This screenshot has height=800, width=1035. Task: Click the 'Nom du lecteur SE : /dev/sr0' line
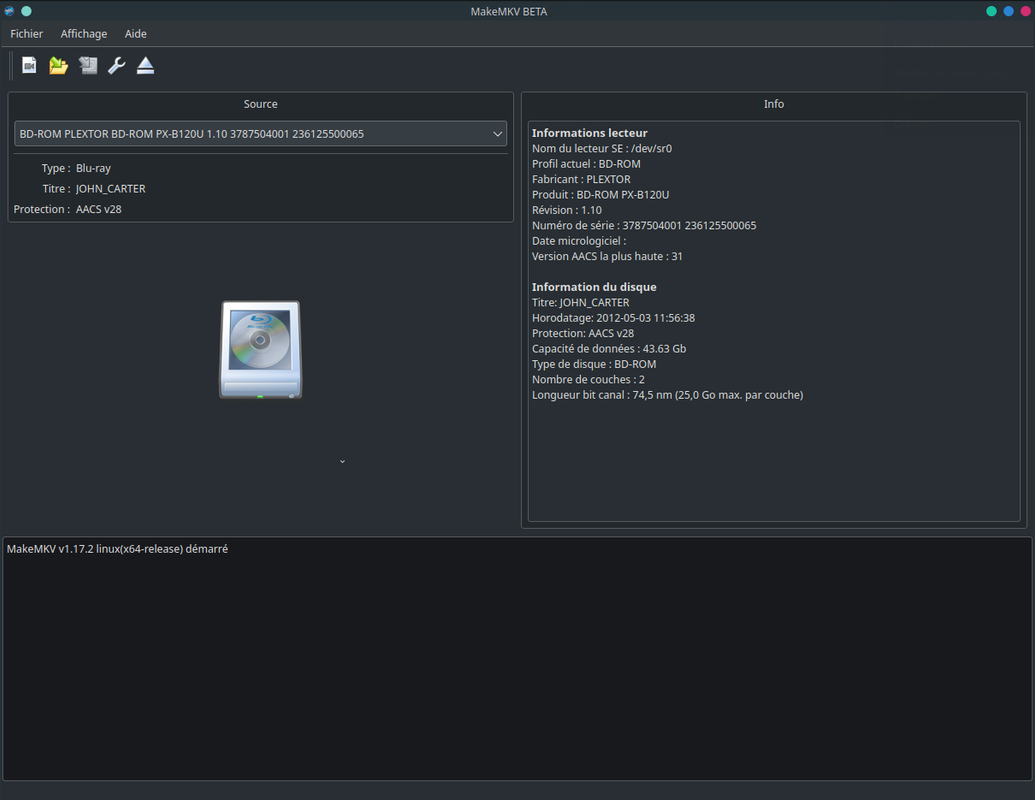tap(602, 149)
